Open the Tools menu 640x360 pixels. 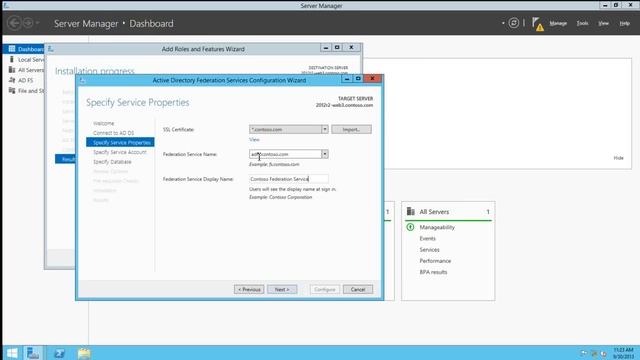[582, 23]
